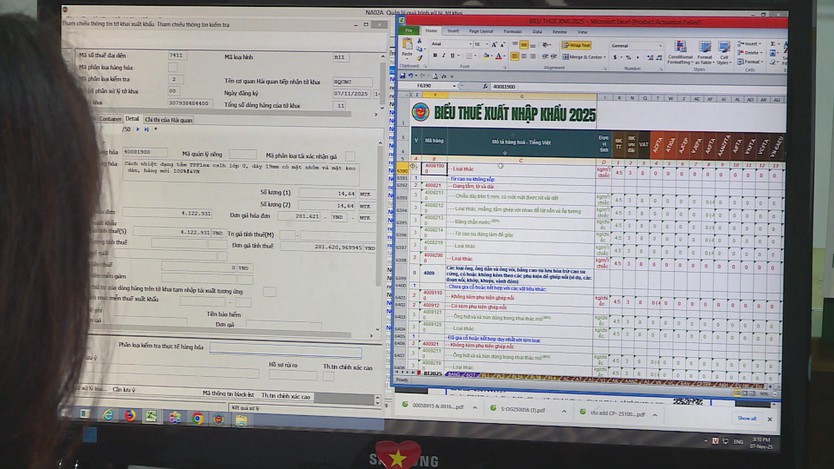This screenshot has height=469, width=834.
Task: Toggle Bold formatting in Excel ribbon
Action: pyautogui.click(x=435, y=55)
